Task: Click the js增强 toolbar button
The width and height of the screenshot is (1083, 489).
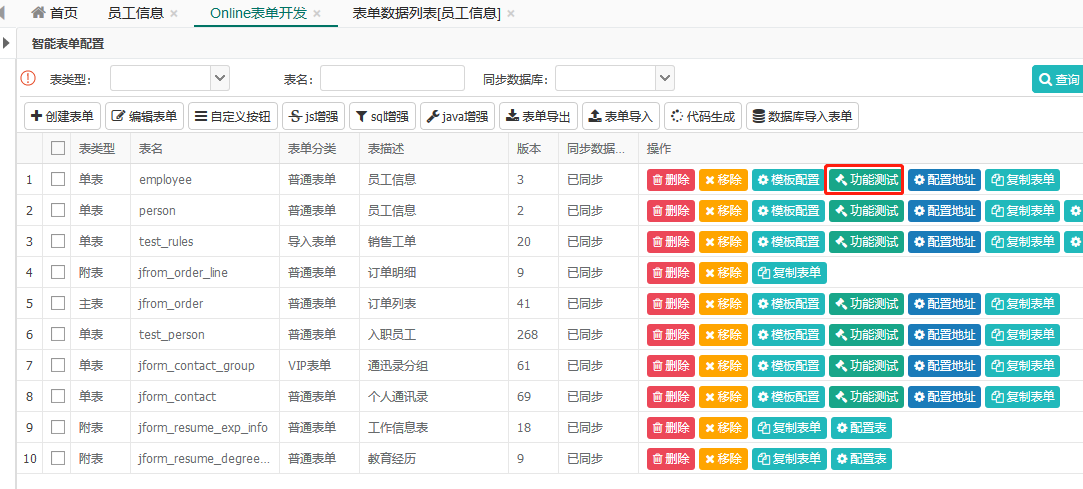Action: [313, 117]
